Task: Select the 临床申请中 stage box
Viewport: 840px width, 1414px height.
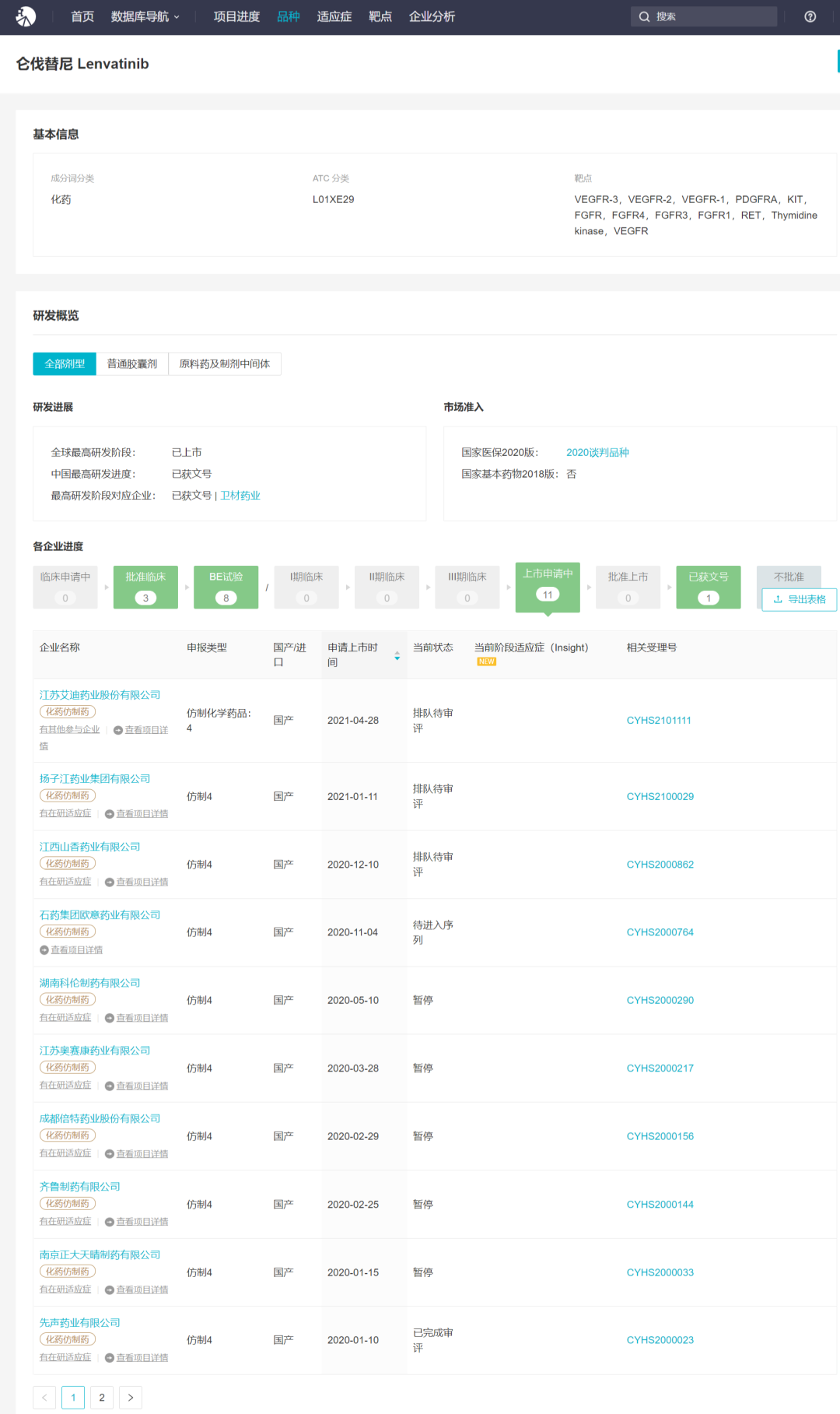Action: coord(65,587)
